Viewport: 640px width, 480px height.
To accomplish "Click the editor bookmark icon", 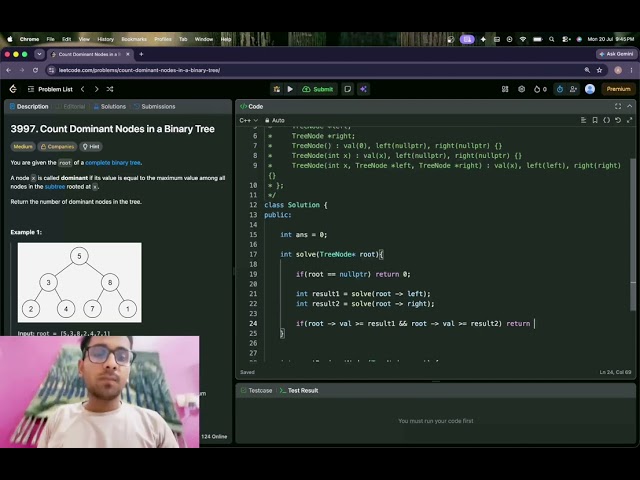I will pos(595,120).
